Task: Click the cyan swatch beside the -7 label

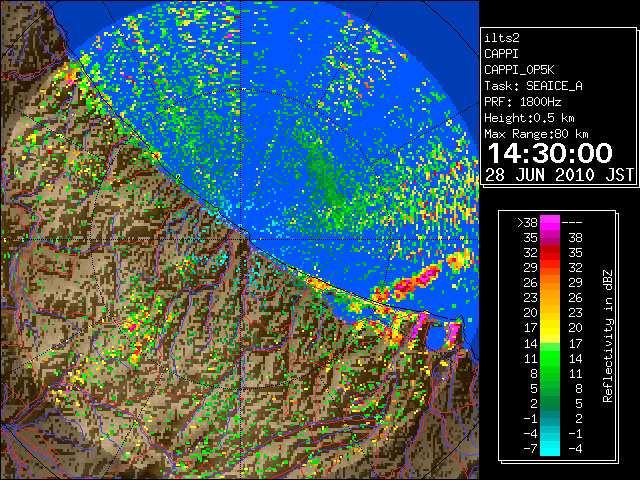Action: [x=549, y=448]
